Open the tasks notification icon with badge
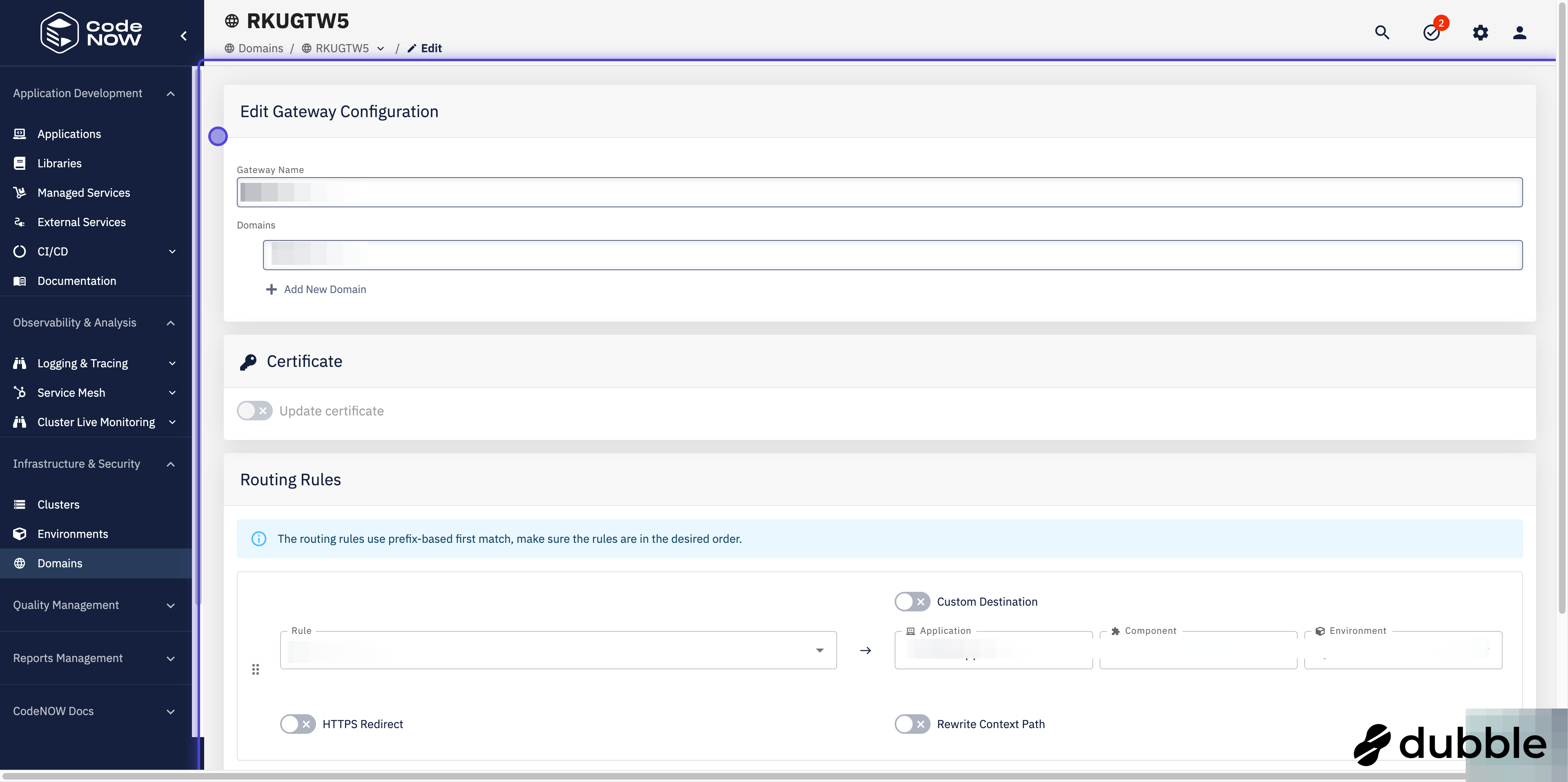The height and width of the screenshot is (782, 1568). click(1432, 33)
